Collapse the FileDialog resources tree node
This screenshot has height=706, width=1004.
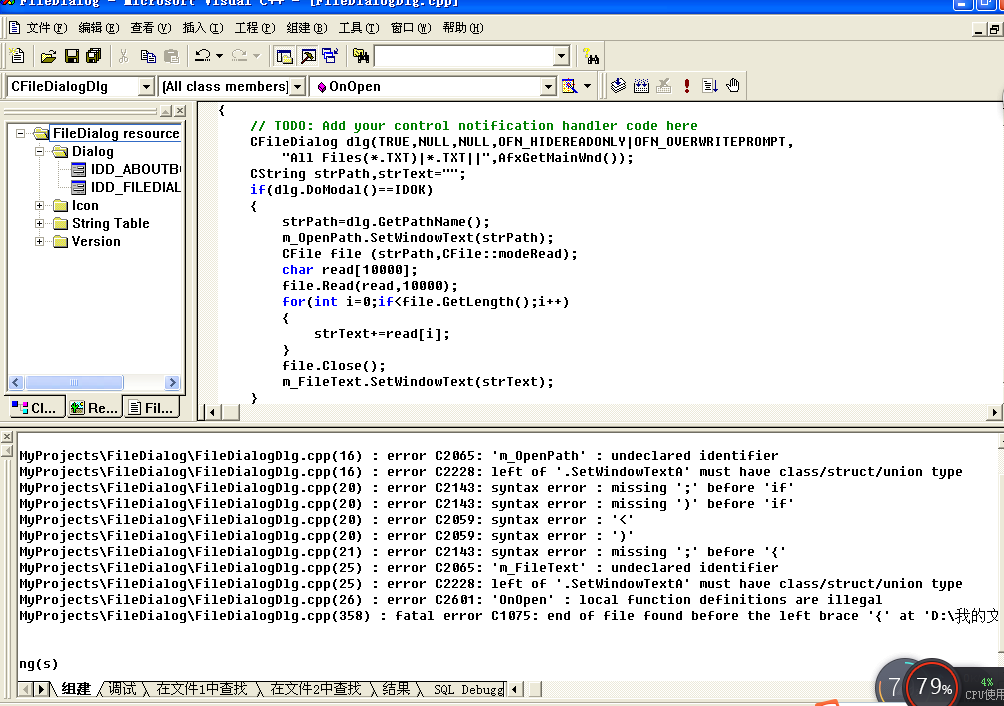pos(20,133)
